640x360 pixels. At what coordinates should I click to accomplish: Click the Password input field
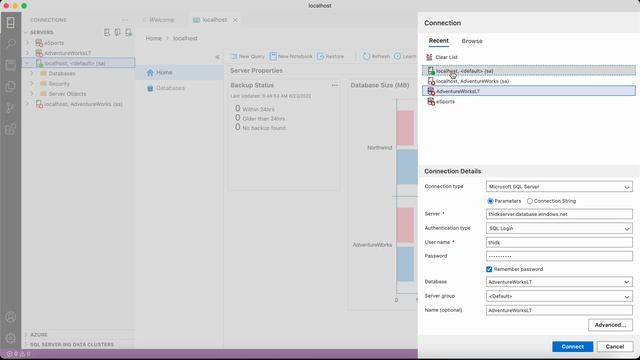559,256
